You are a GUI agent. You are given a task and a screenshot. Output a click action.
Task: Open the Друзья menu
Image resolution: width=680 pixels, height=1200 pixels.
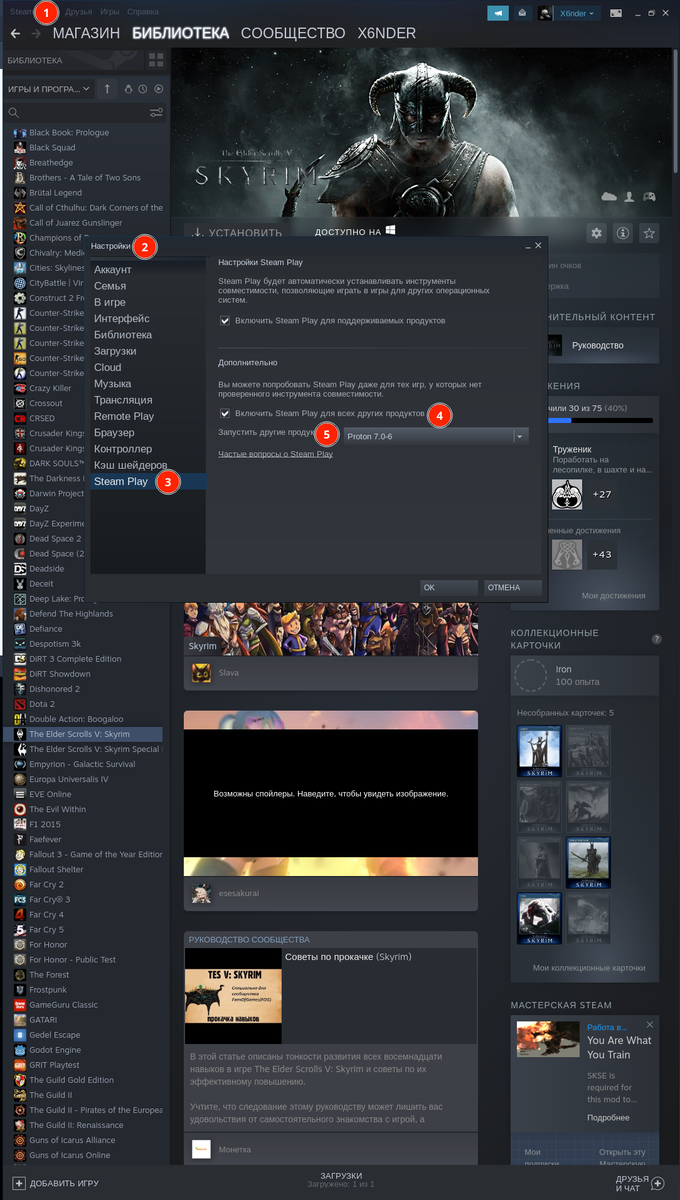79,12
